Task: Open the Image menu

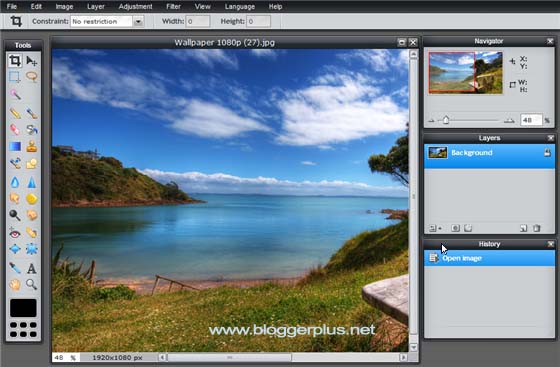Action: pyautogui.click(x=64, y=6)
